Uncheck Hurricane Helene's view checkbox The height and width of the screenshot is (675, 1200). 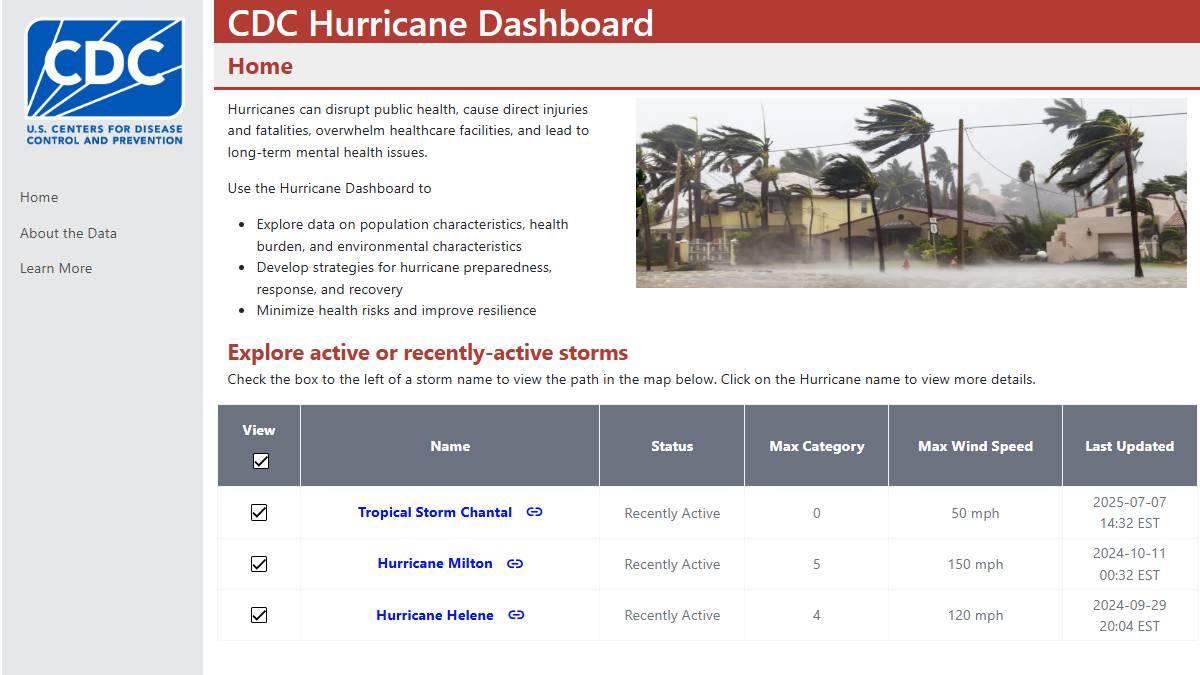click(x=259, y=615)
